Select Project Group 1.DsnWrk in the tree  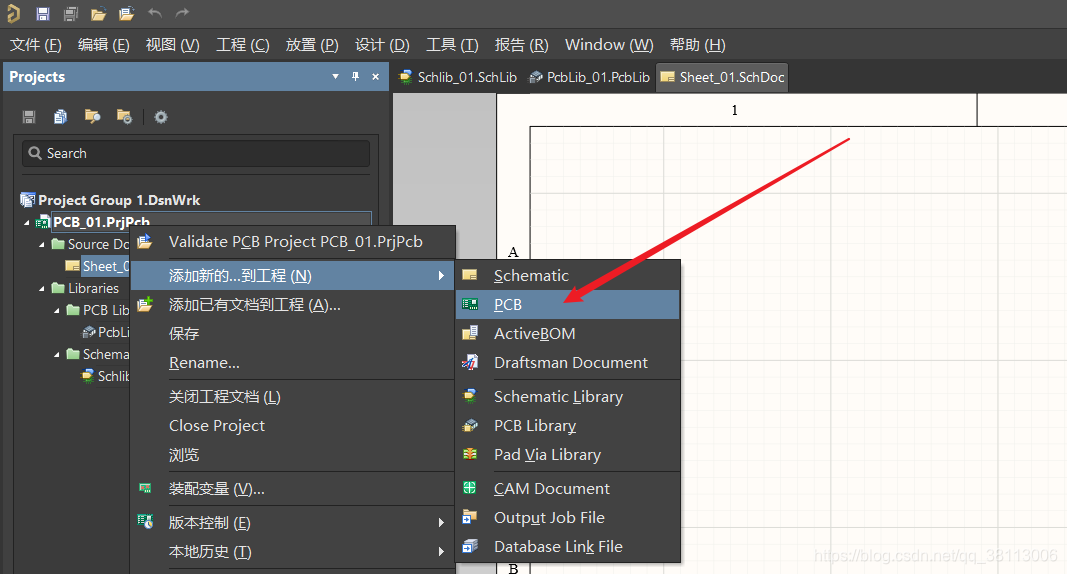pyautogui.click(x=119, y=200)
